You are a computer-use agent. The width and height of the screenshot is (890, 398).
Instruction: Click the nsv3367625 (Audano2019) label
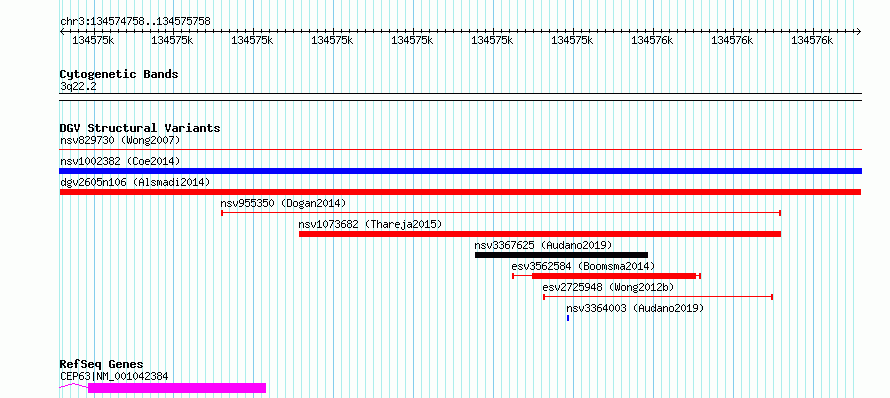543,245
